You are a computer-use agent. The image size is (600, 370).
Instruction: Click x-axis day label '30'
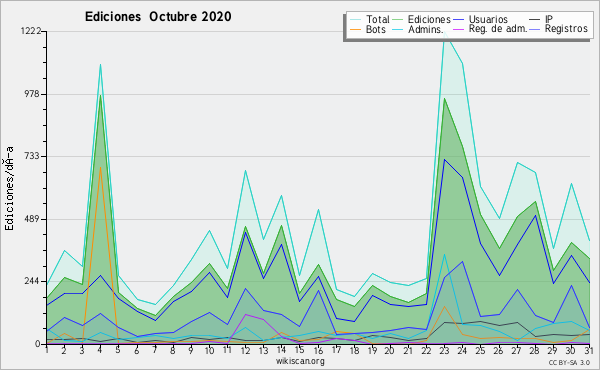point(571,350)
